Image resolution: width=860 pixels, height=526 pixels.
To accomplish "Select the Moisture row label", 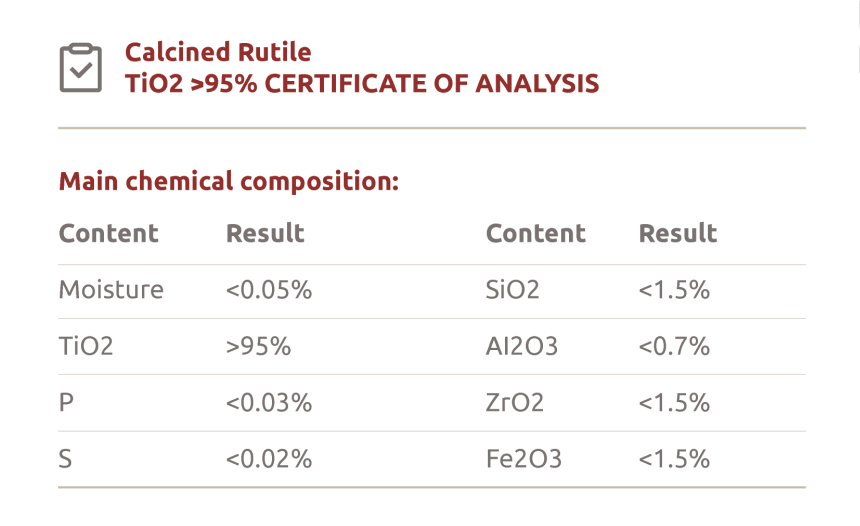I will 111,290.
